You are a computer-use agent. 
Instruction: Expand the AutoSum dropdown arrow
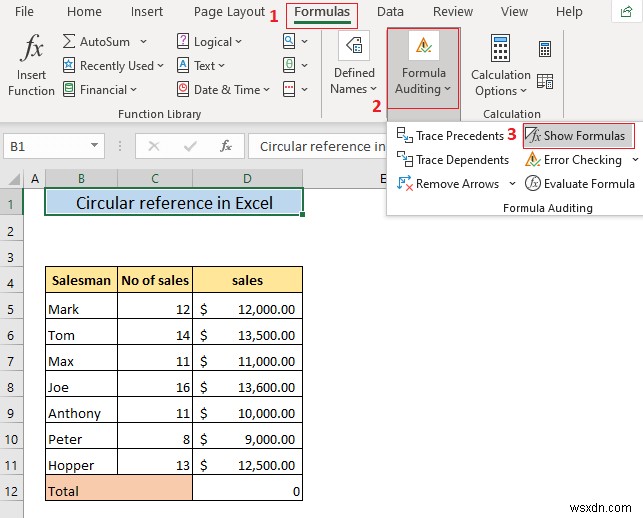pos(143,41)
